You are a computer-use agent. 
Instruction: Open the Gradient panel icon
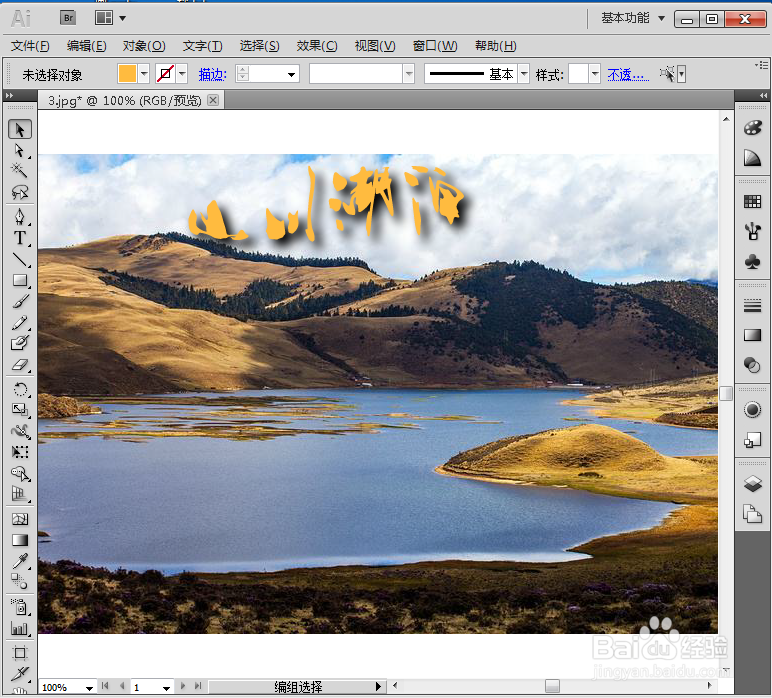[752, 335]
